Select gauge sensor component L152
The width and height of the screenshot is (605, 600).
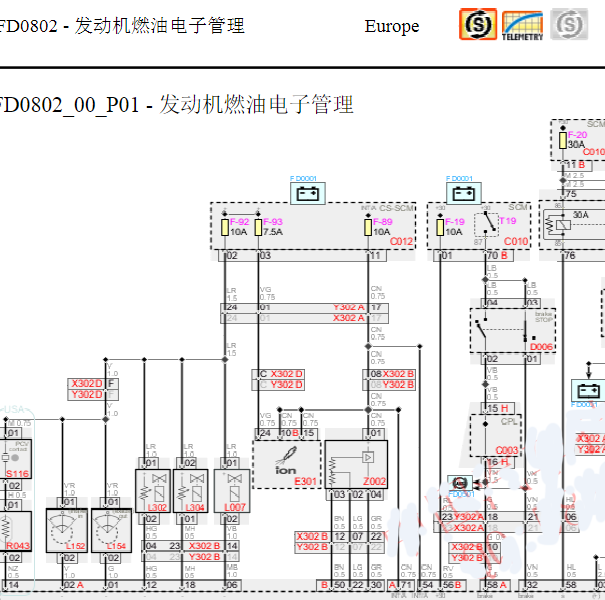[67, 531]
